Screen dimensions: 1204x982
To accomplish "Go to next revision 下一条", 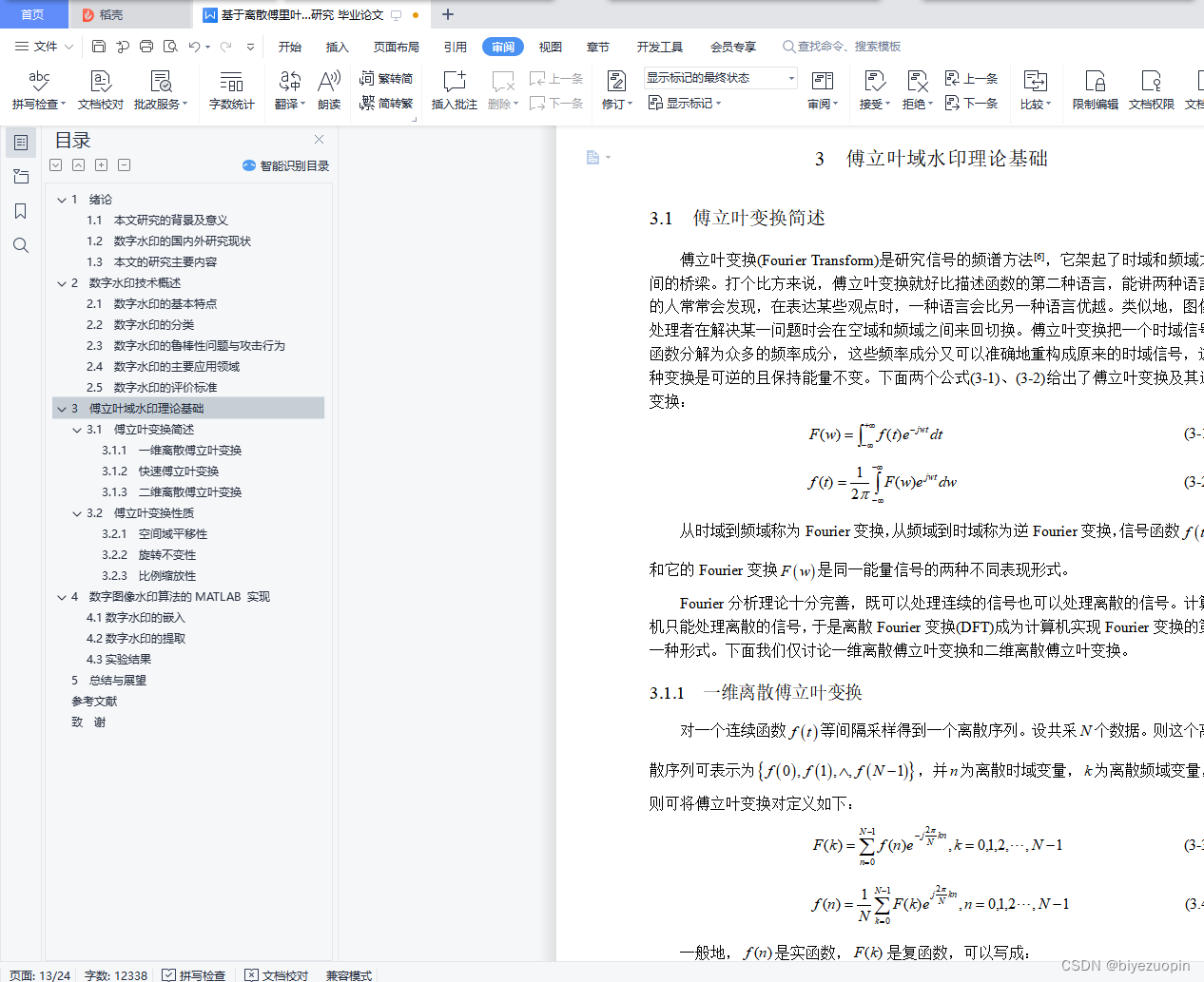I will pos(971,103).
